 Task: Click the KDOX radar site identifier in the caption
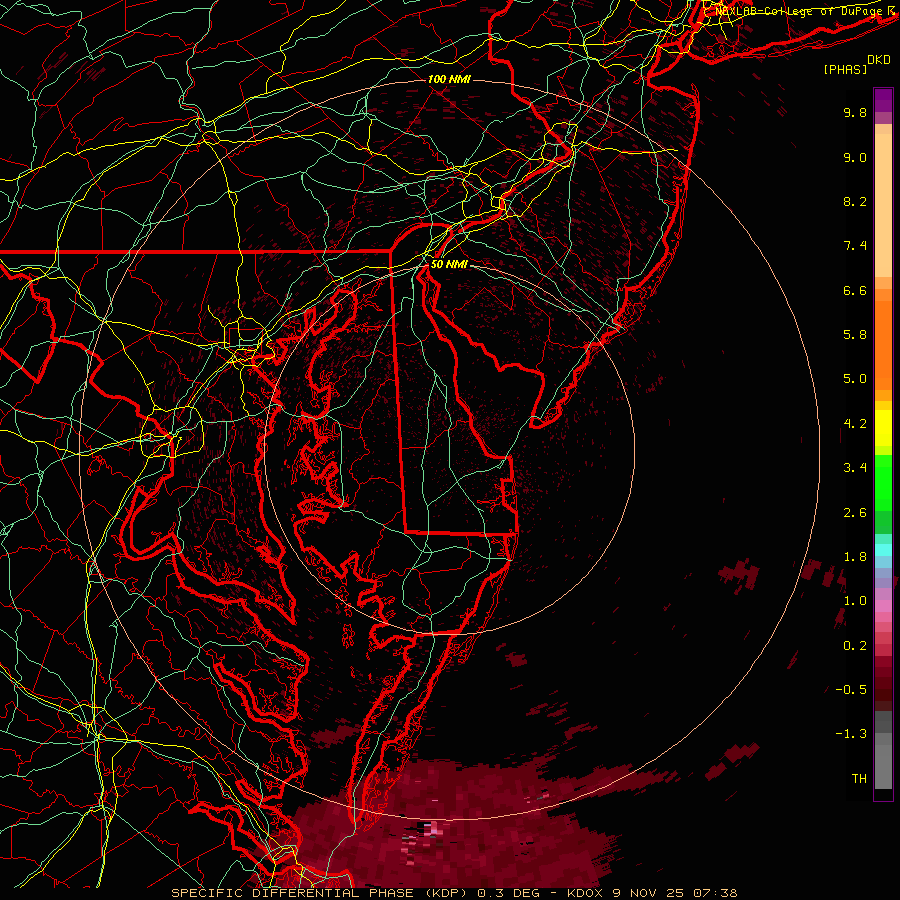[x=585, y=893]
